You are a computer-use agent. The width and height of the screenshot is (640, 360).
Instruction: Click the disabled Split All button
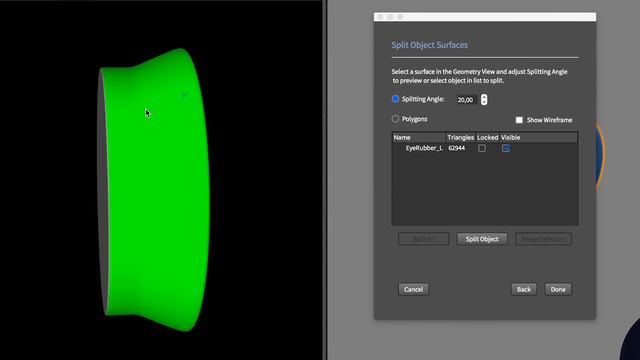point(423,239)
